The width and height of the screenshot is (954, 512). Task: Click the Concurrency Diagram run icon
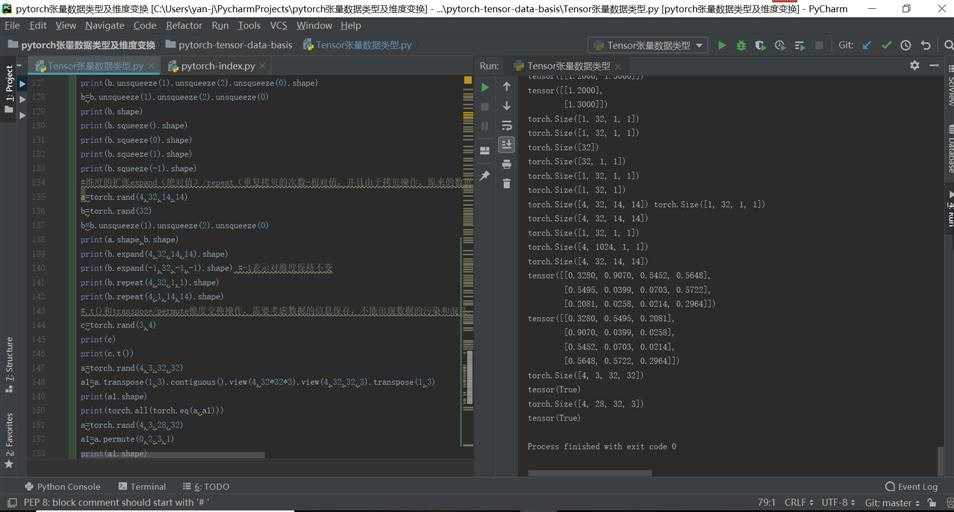pyautogui.click(x=799, y=45)
